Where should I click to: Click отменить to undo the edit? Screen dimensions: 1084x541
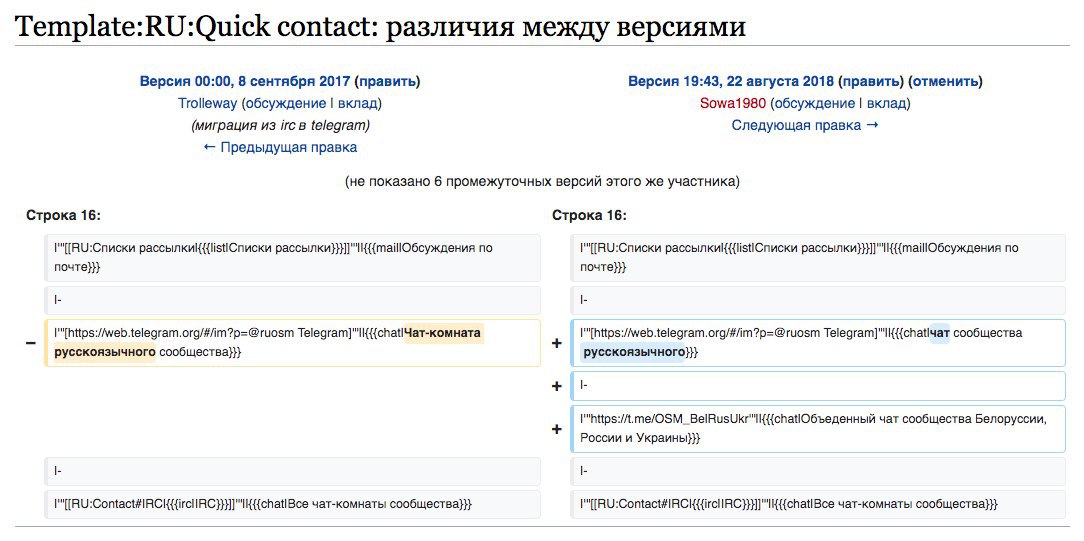(945, 81)
